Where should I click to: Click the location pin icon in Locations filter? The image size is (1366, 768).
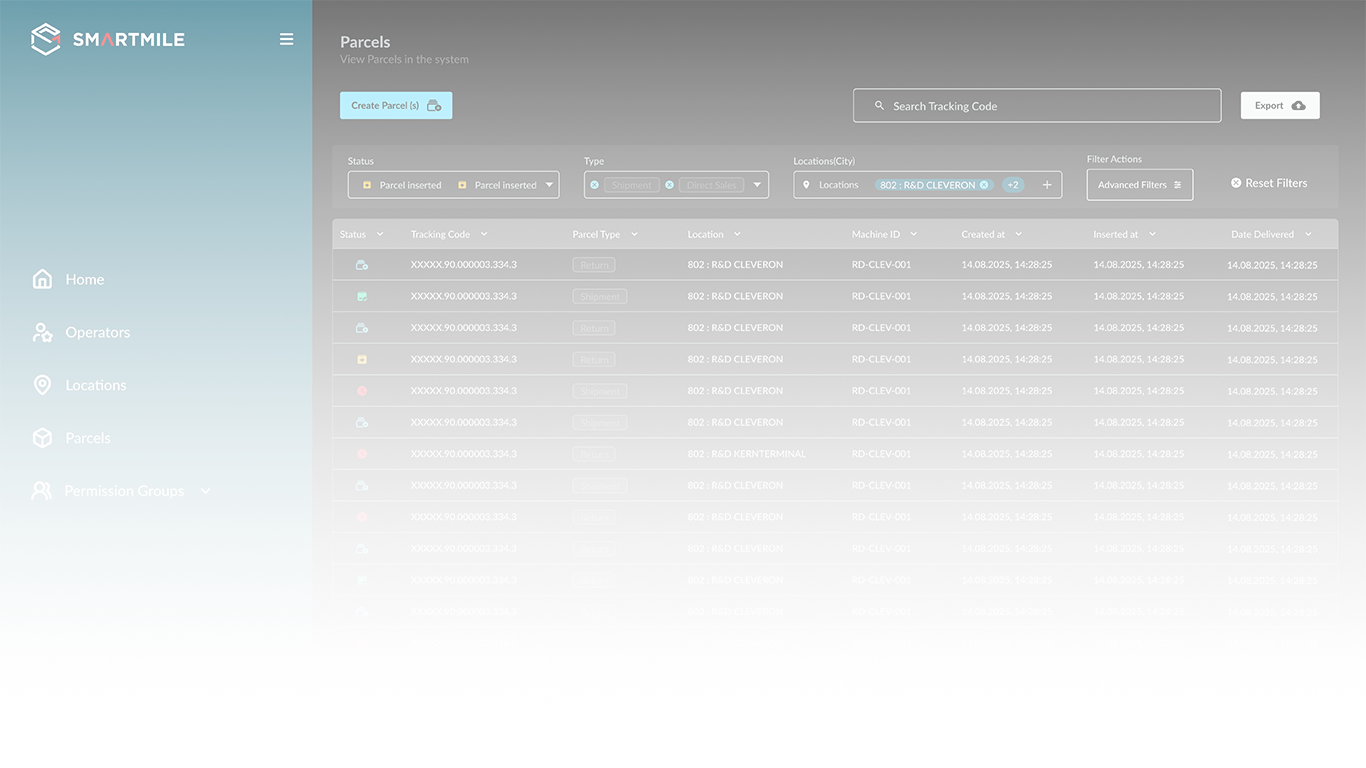806,185
